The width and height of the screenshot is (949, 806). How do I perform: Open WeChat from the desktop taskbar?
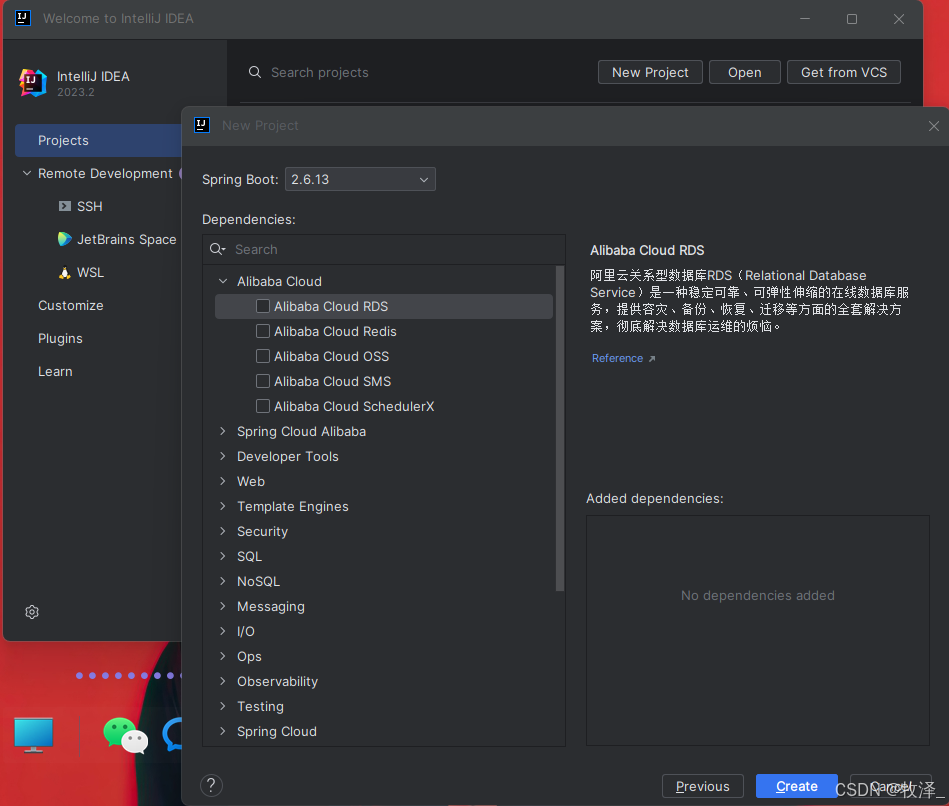(126, 735)
